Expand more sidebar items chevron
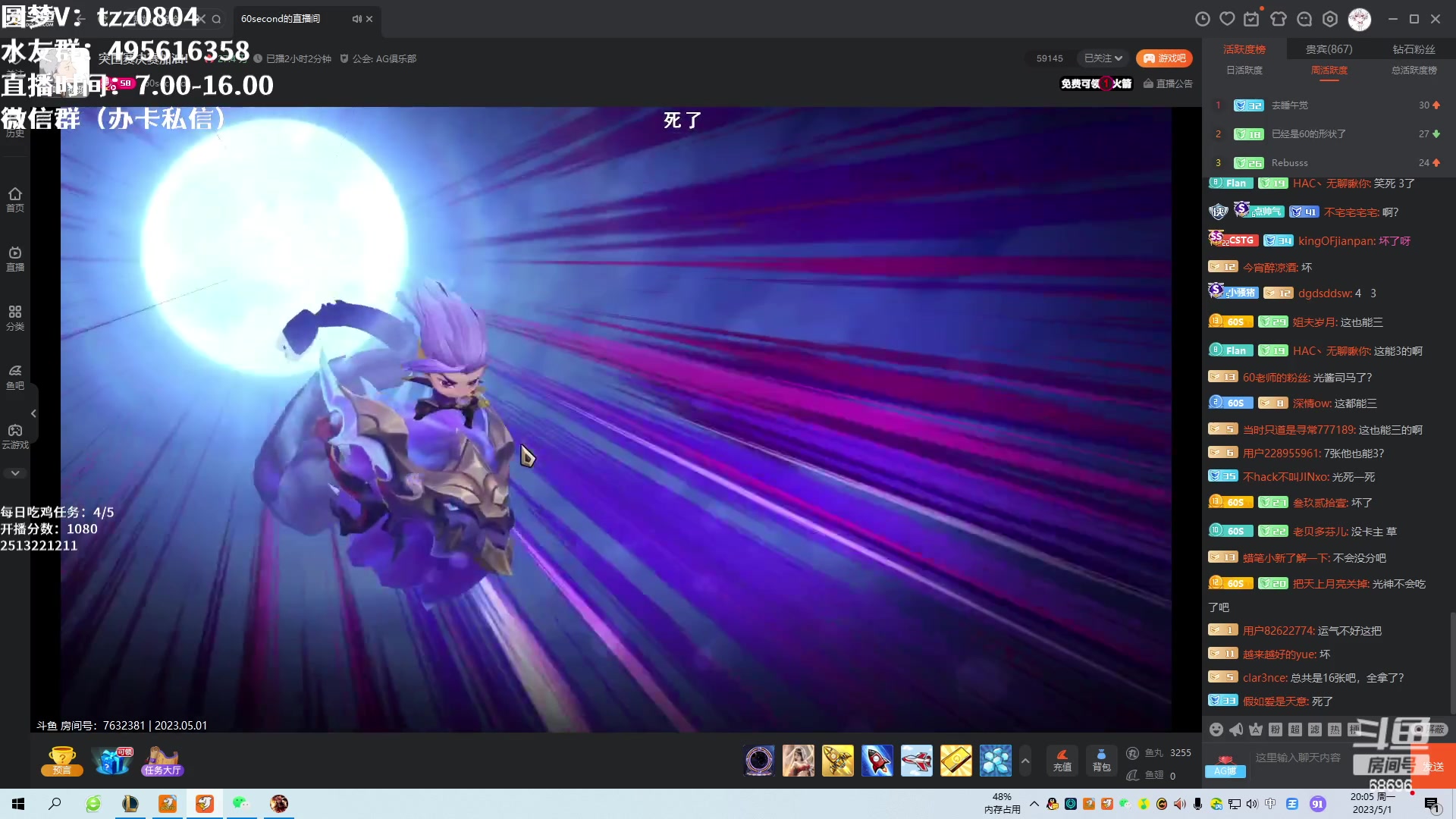The image size is (1456, 819). tap(15, 473)
